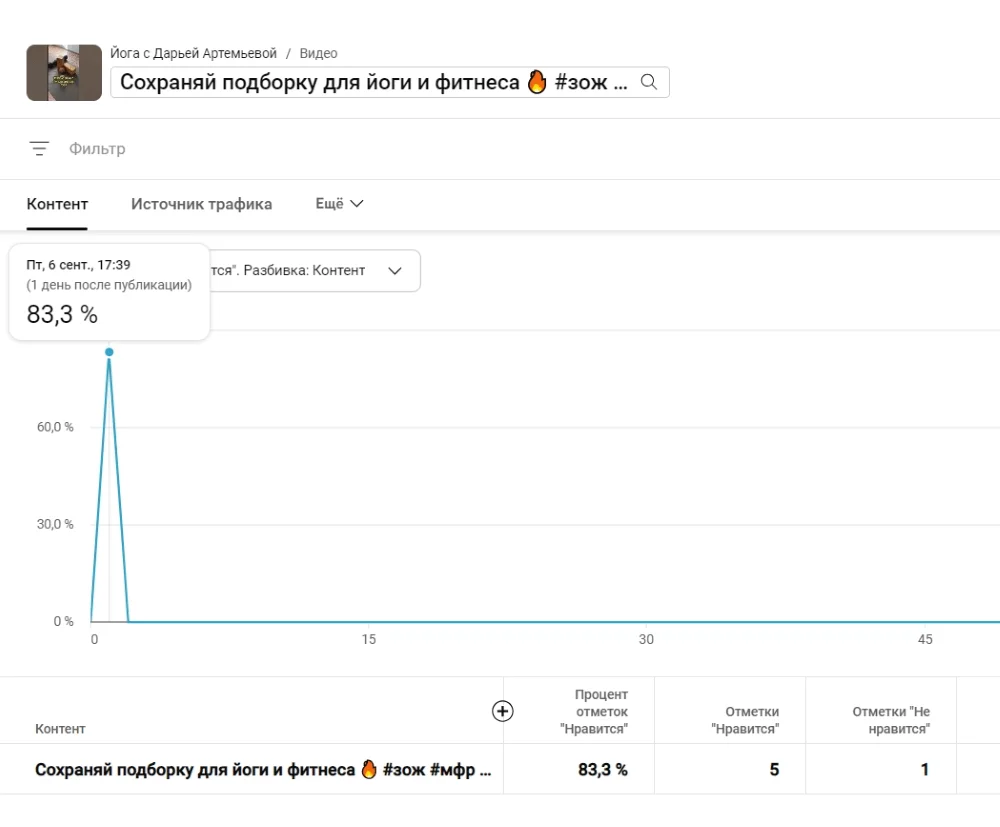Viewport: 1000px width, 827px height.
Task: Switch to the Источник трафика tab
Action: tap(201, 204)
